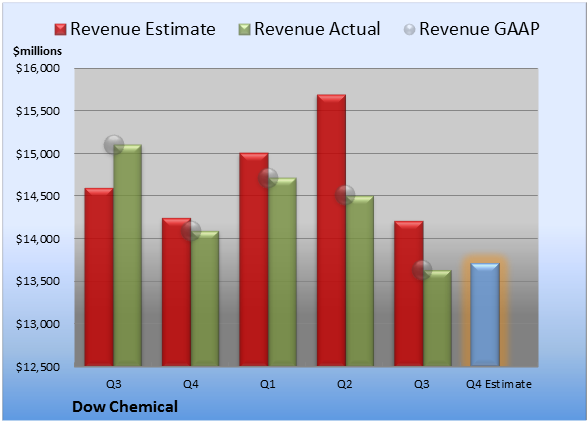Click the '$millions' axis unit label

(38, 51)
